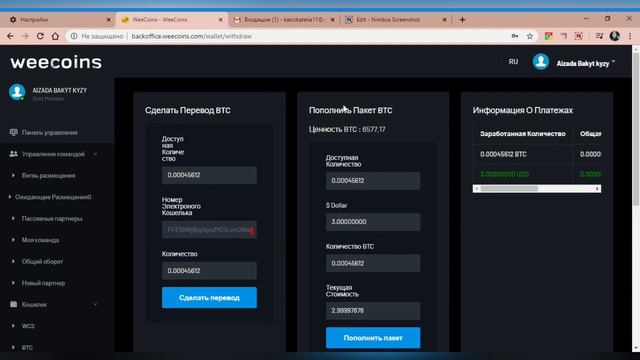Open Ветвь размещения in sidebar
This screenshot has height=360, width=640.
pos(48,176)
